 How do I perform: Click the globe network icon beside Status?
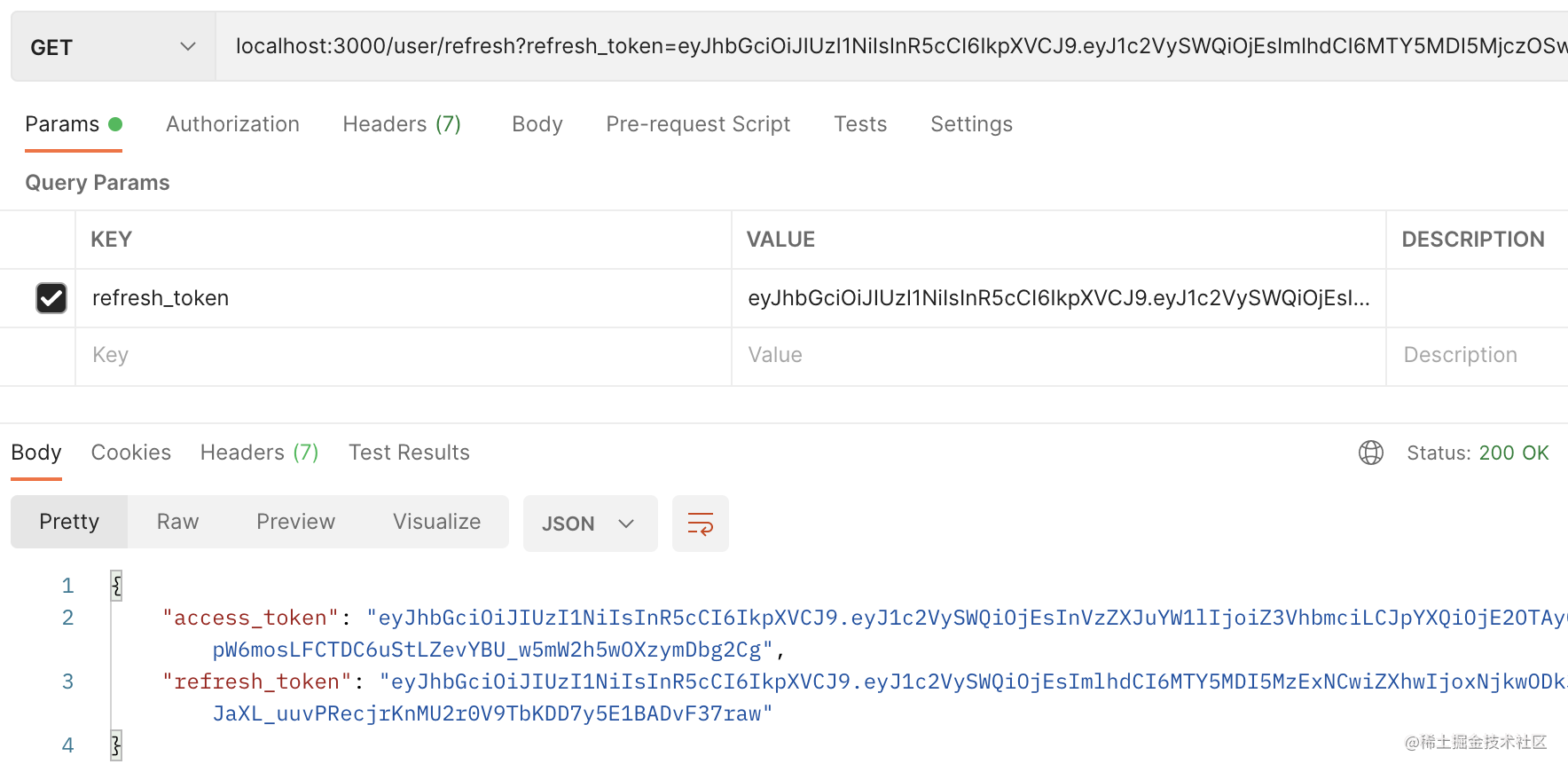tap(1370, 453)
